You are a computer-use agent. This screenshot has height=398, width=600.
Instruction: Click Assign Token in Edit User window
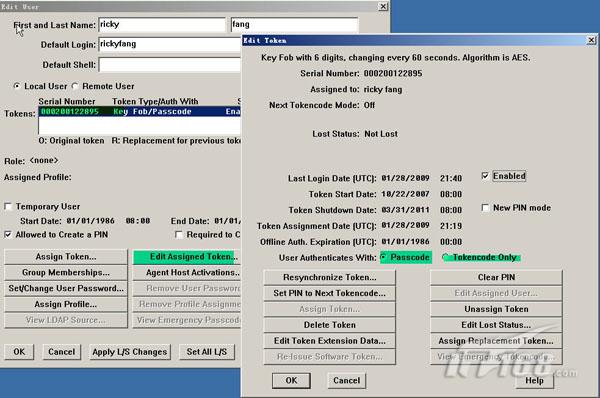point(65,257)
